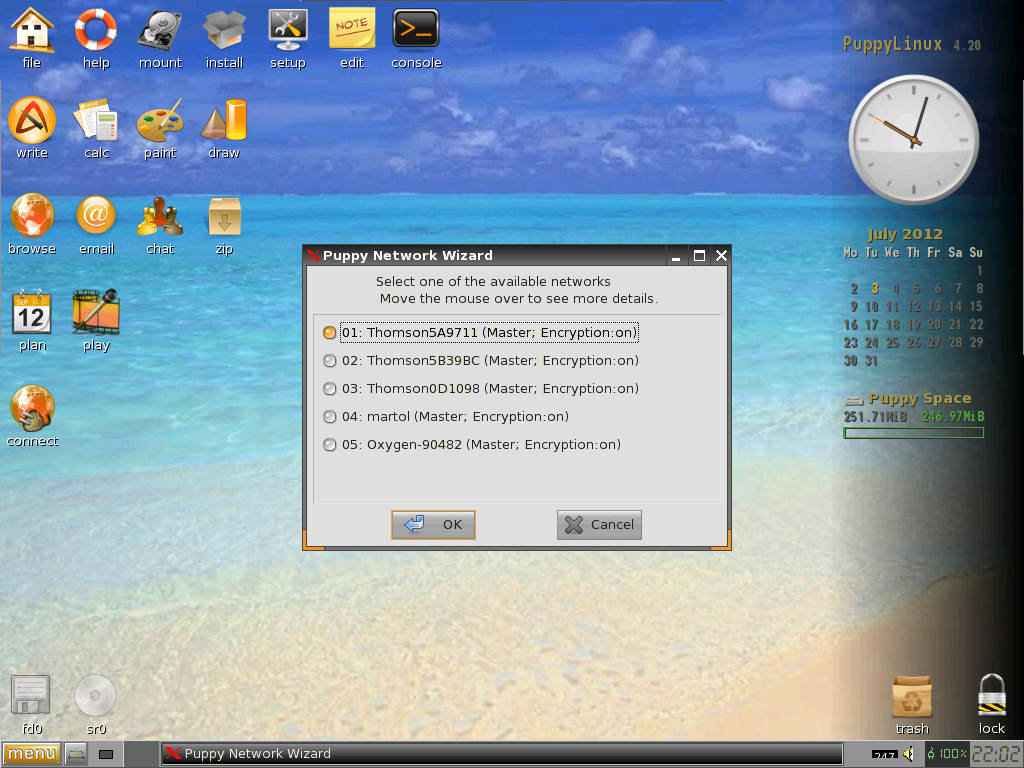Open the taskbar menu button
Viewport: 1024px width, 768px height.
tap(31, 754)
